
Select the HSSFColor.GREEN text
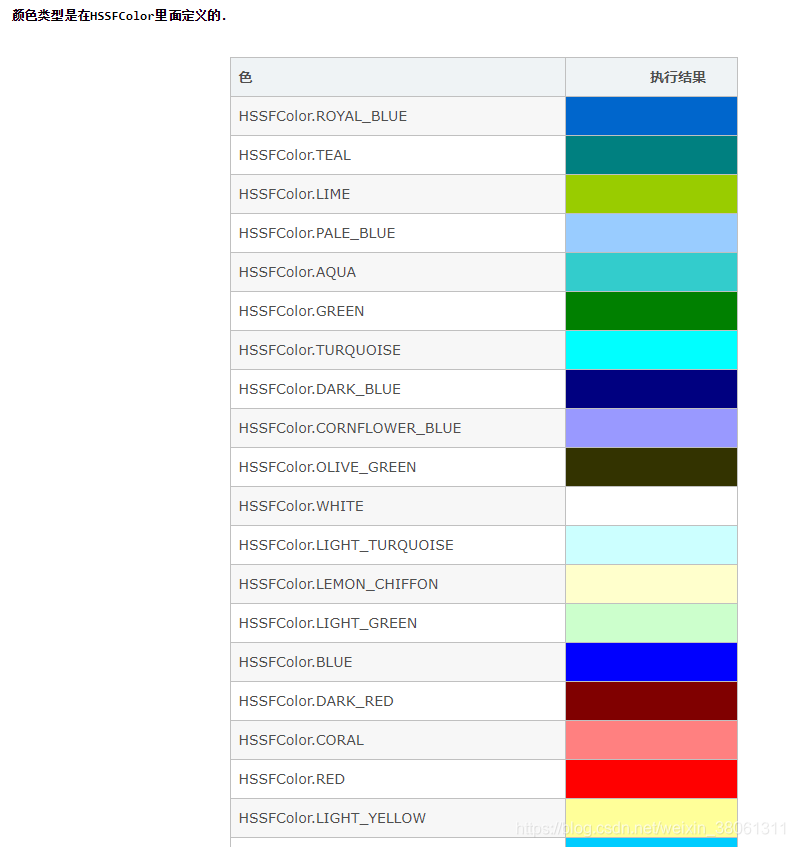[x=301, y=311]
